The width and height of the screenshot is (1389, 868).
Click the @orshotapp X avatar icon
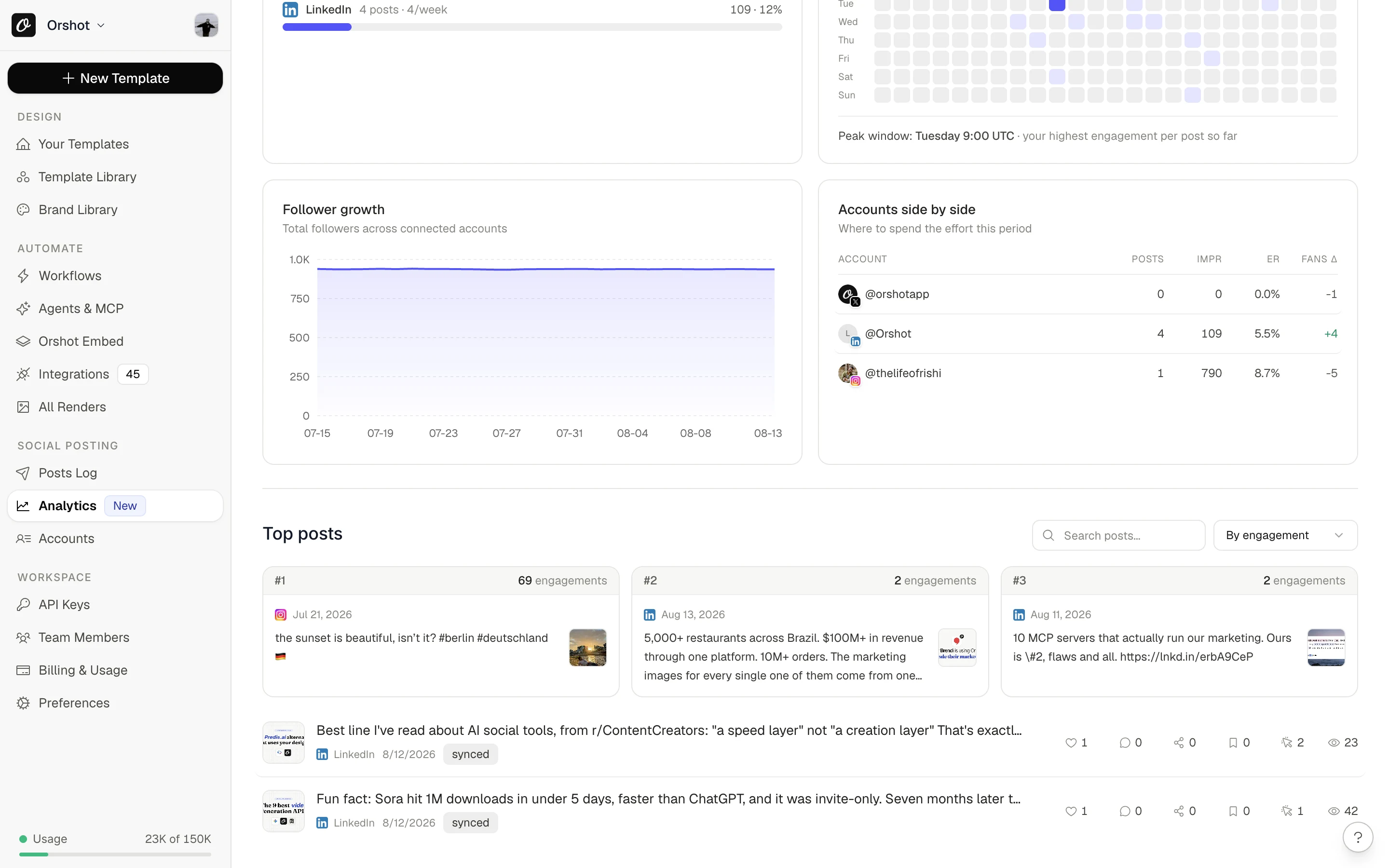[x=848, y=295]
